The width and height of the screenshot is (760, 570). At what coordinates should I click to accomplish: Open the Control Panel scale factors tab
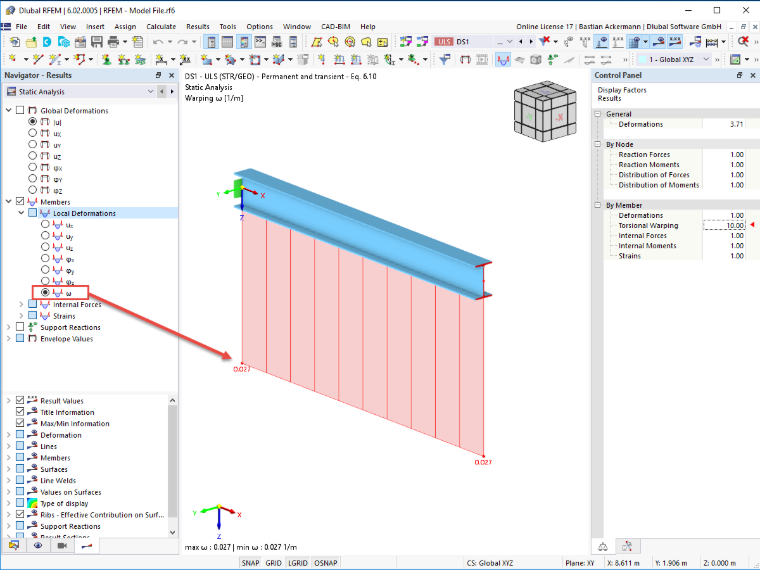(x=602, y=546)
